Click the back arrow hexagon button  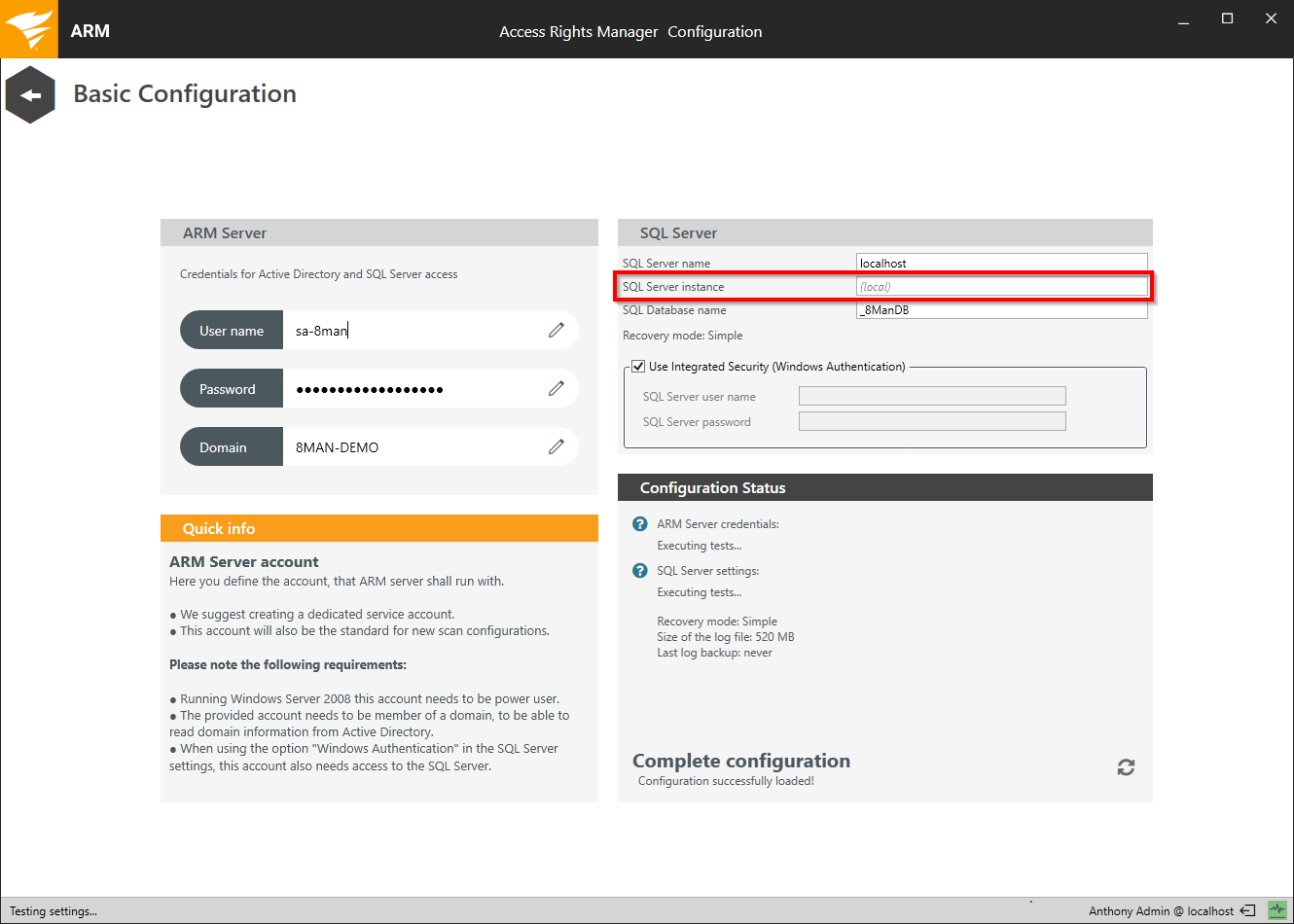click(x=30, y=94)
